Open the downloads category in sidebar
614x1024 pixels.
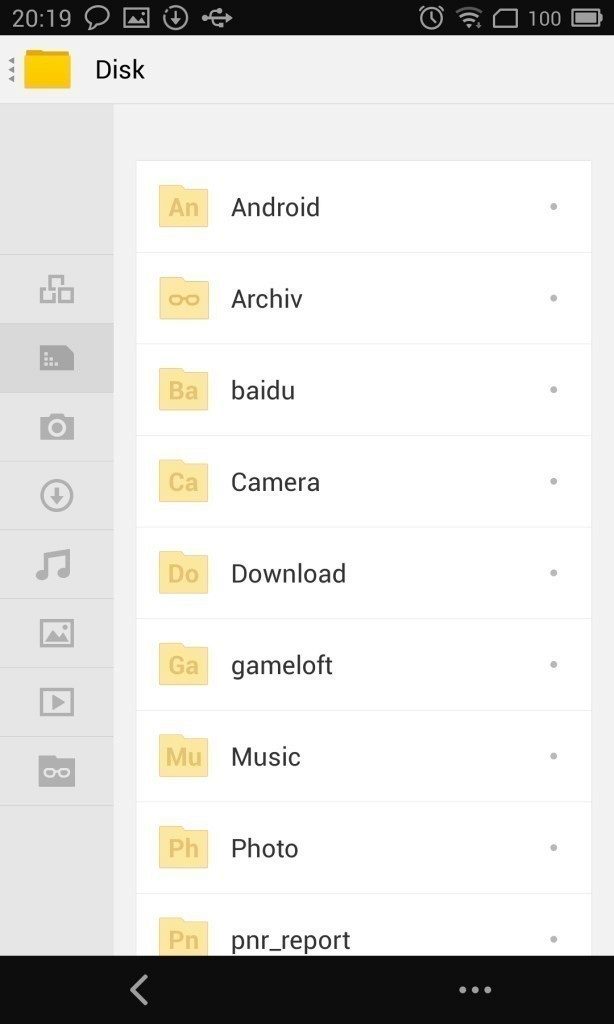[56, 496]
